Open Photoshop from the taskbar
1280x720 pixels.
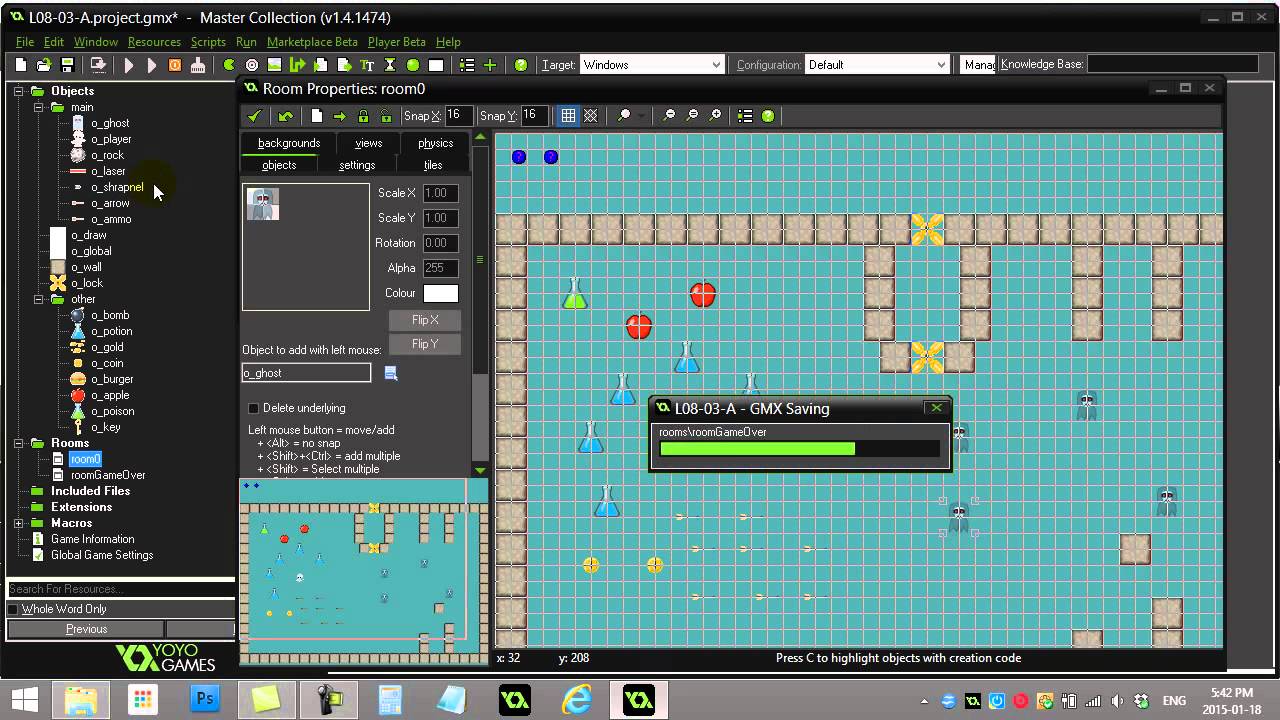pyautogui.click(x=205, y=698)
